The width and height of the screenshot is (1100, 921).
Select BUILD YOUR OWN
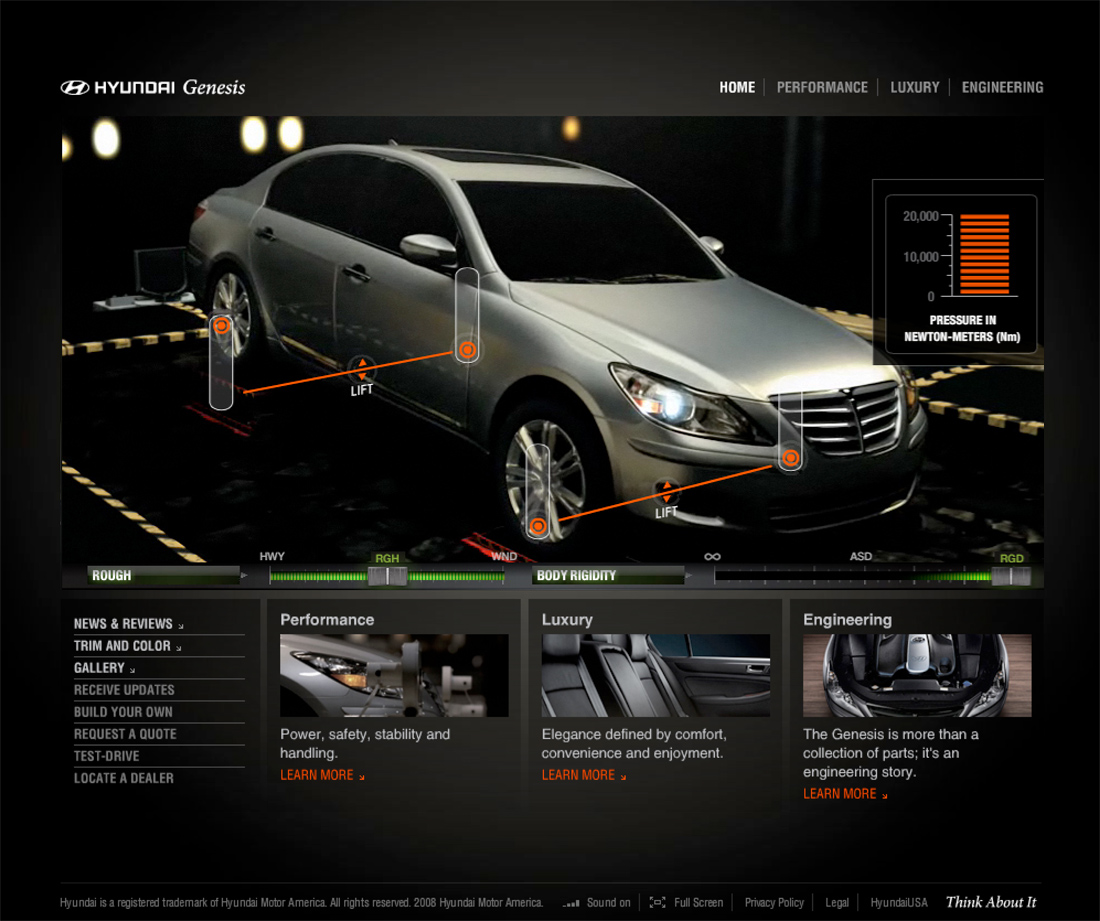(x=123, y=712)
